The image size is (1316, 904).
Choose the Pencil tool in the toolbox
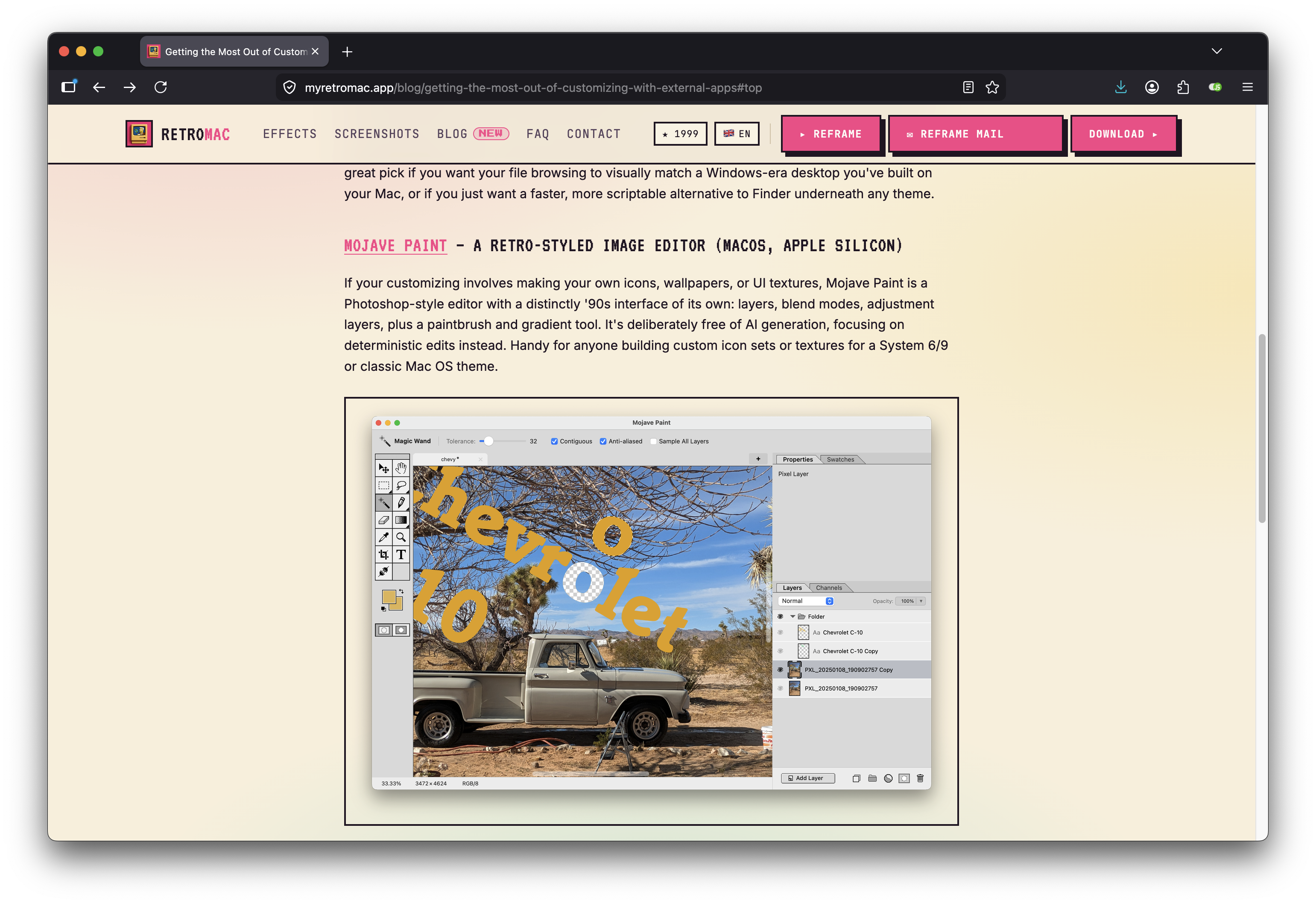point(401,502)
